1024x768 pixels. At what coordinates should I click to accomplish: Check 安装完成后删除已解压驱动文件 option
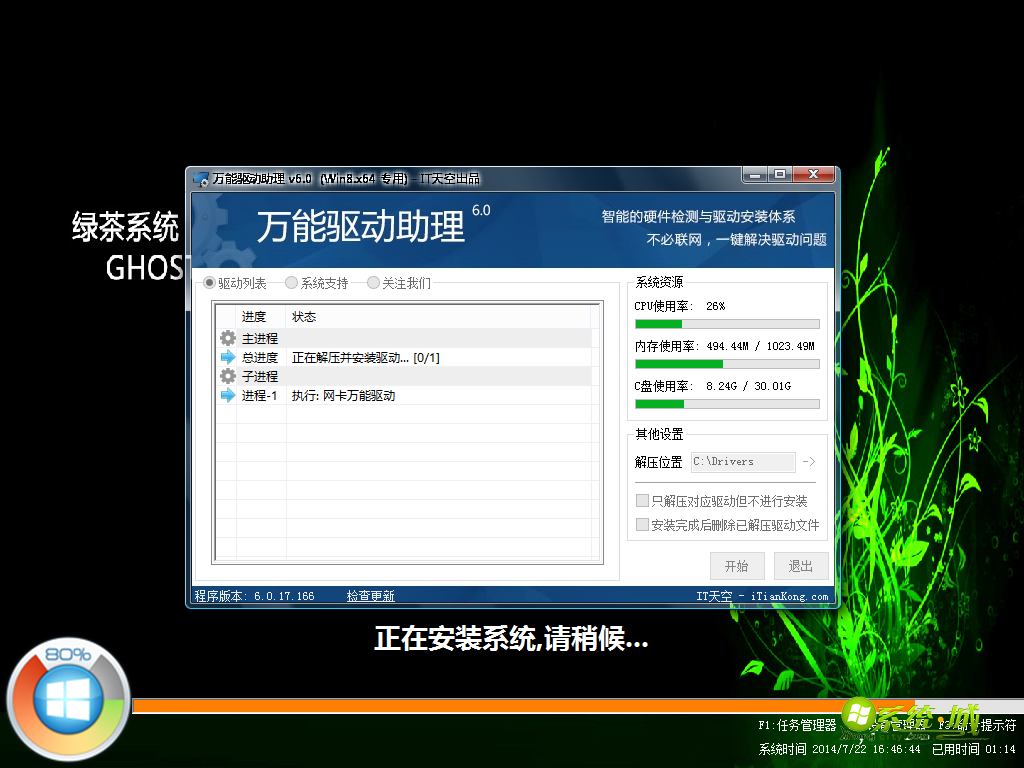644,523
